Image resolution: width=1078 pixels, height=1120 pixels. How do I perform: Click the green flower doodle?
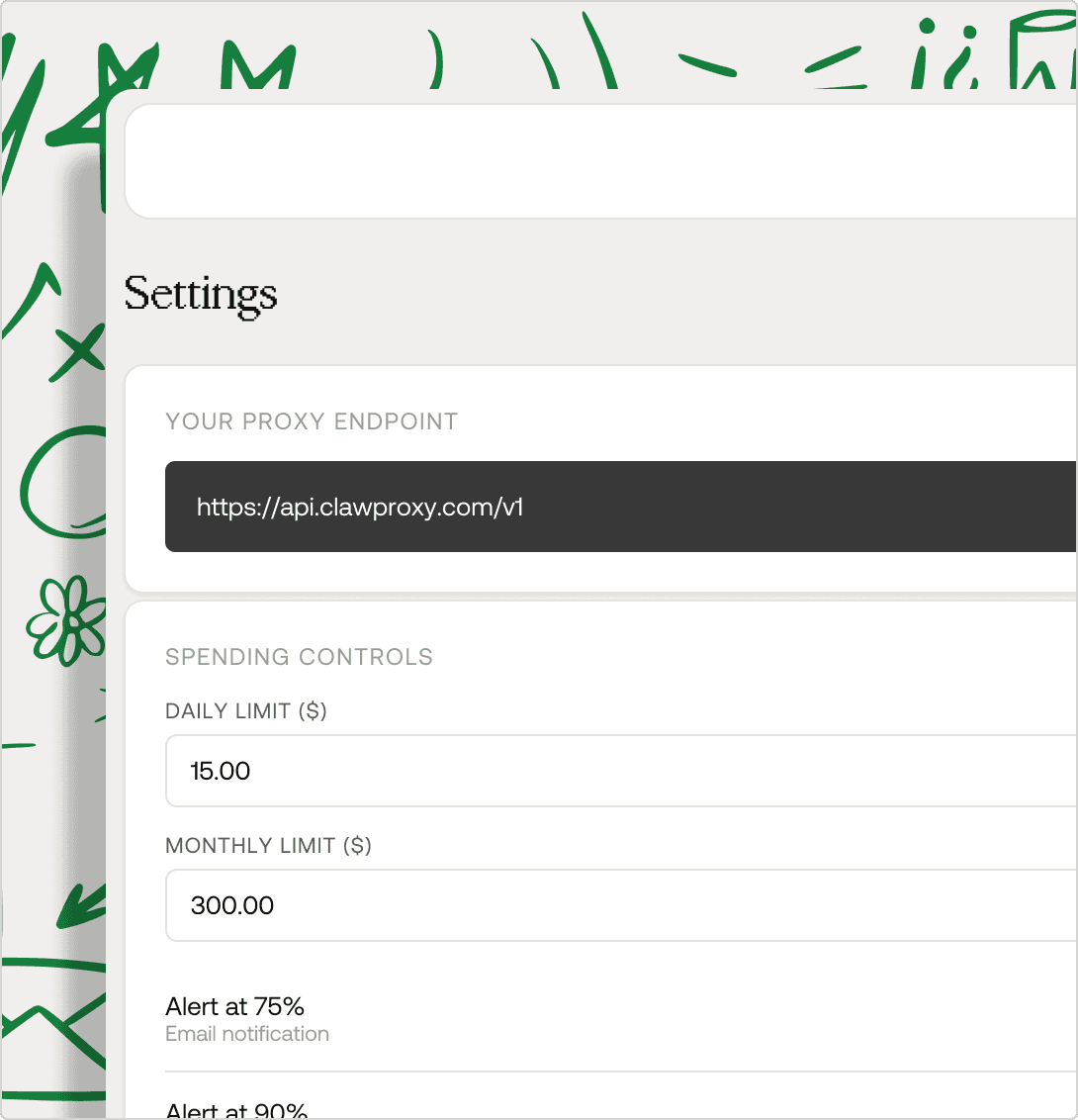[x=67, y=619]
